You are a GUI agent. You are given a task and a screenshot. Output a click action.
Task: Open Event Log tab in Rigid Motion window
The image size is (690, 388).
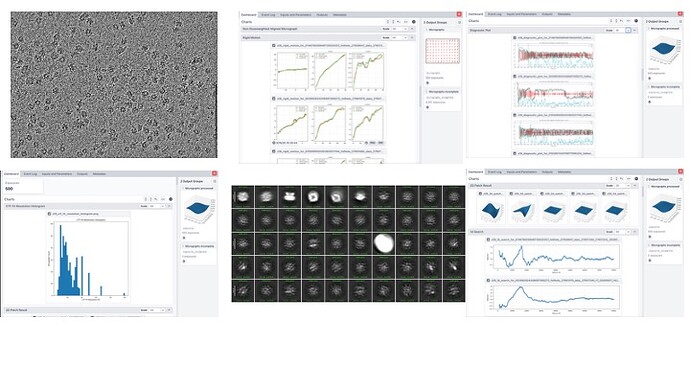click(268, 15)
